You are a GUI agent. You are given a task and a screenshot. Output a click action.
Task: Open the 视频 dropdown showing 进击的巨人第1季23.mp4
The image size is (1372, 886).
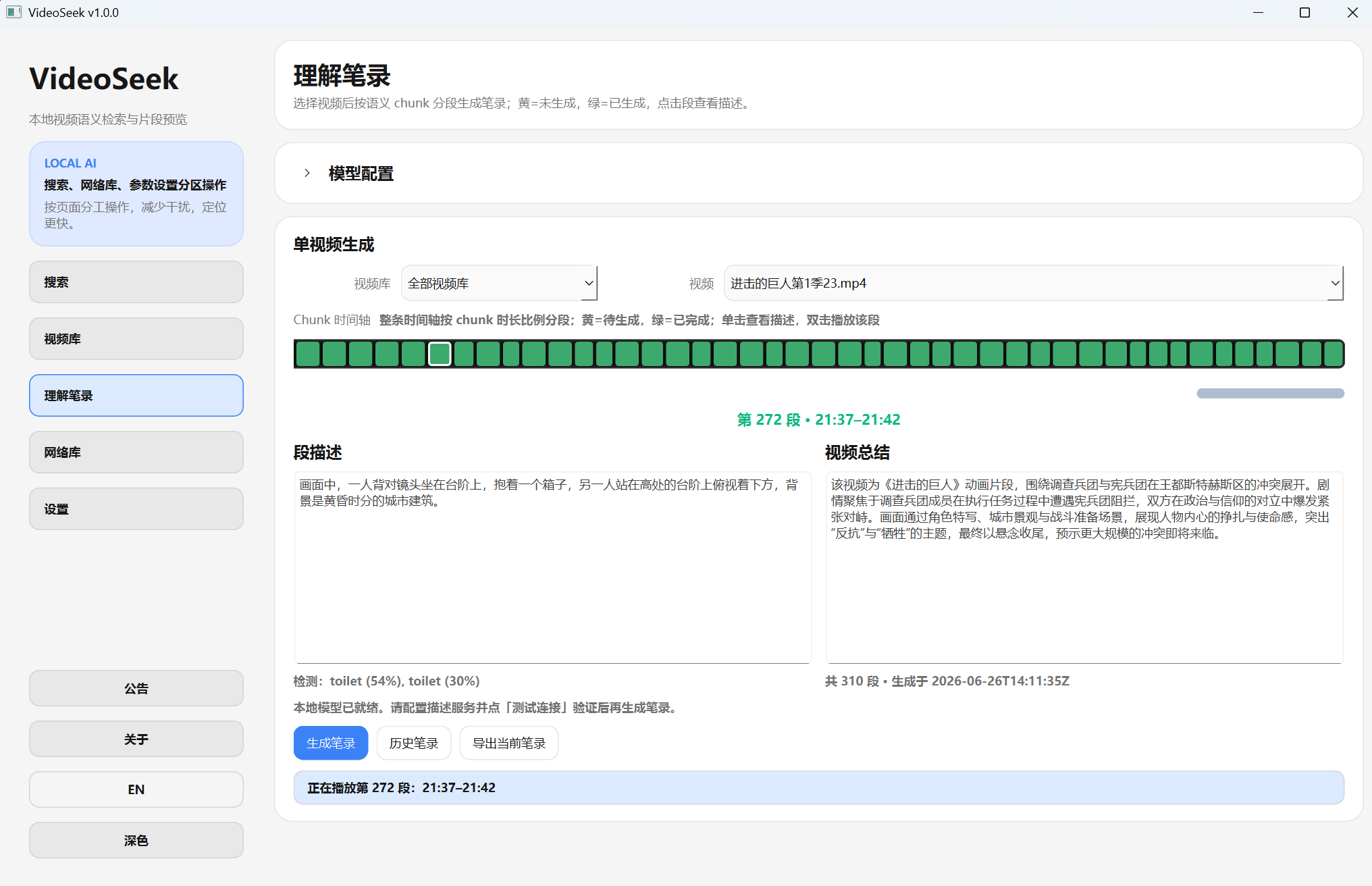click(1033, 283)
